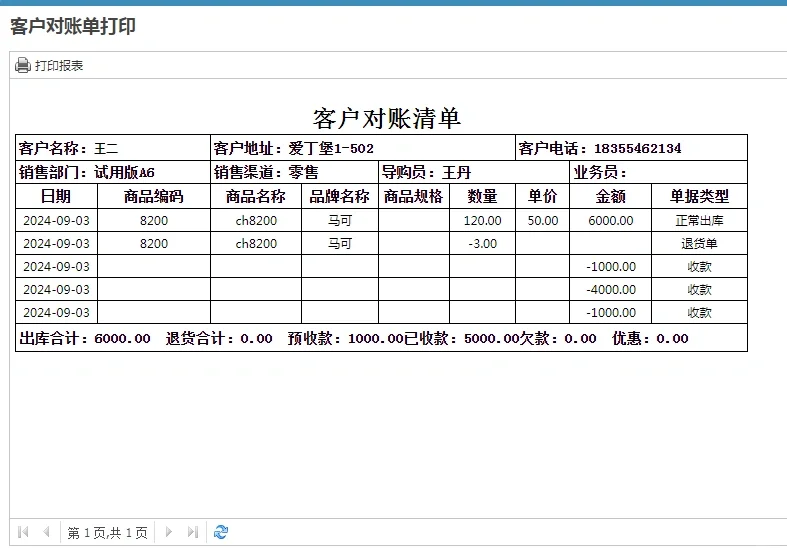Click the 品牌名称 column header
This screenshot has width=787, height=553.
tap(340, 196)
